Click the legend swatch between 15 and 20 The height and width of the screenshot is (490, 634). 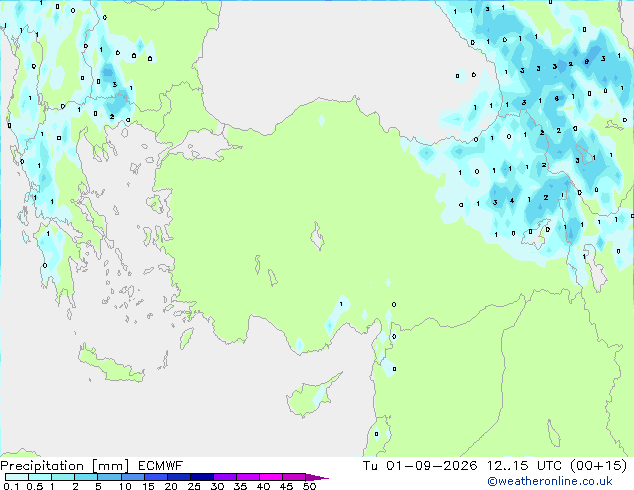[156, 477]
